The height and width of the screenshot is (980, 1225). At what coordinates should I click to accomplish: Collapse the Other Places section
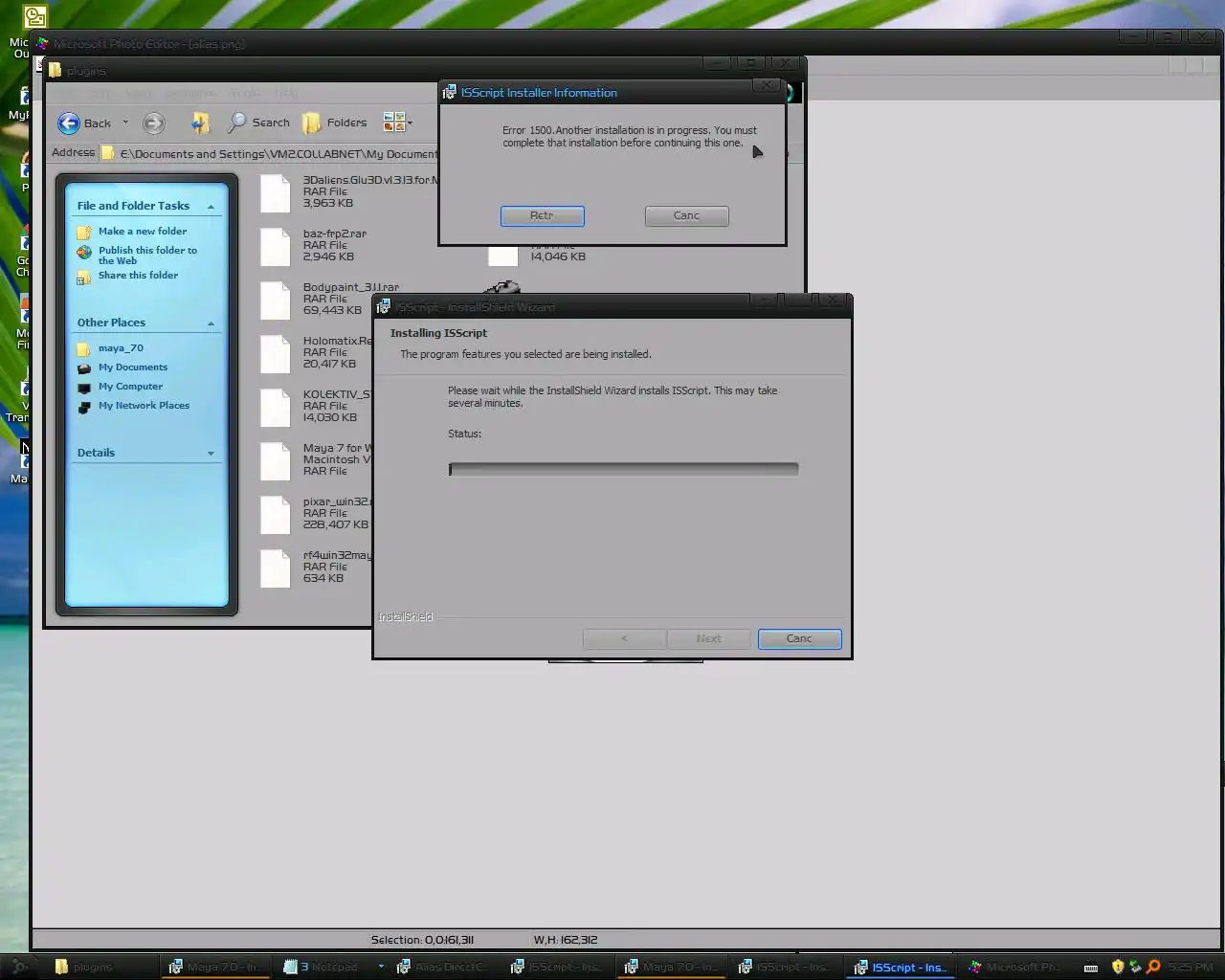click(x=211, y=323)
